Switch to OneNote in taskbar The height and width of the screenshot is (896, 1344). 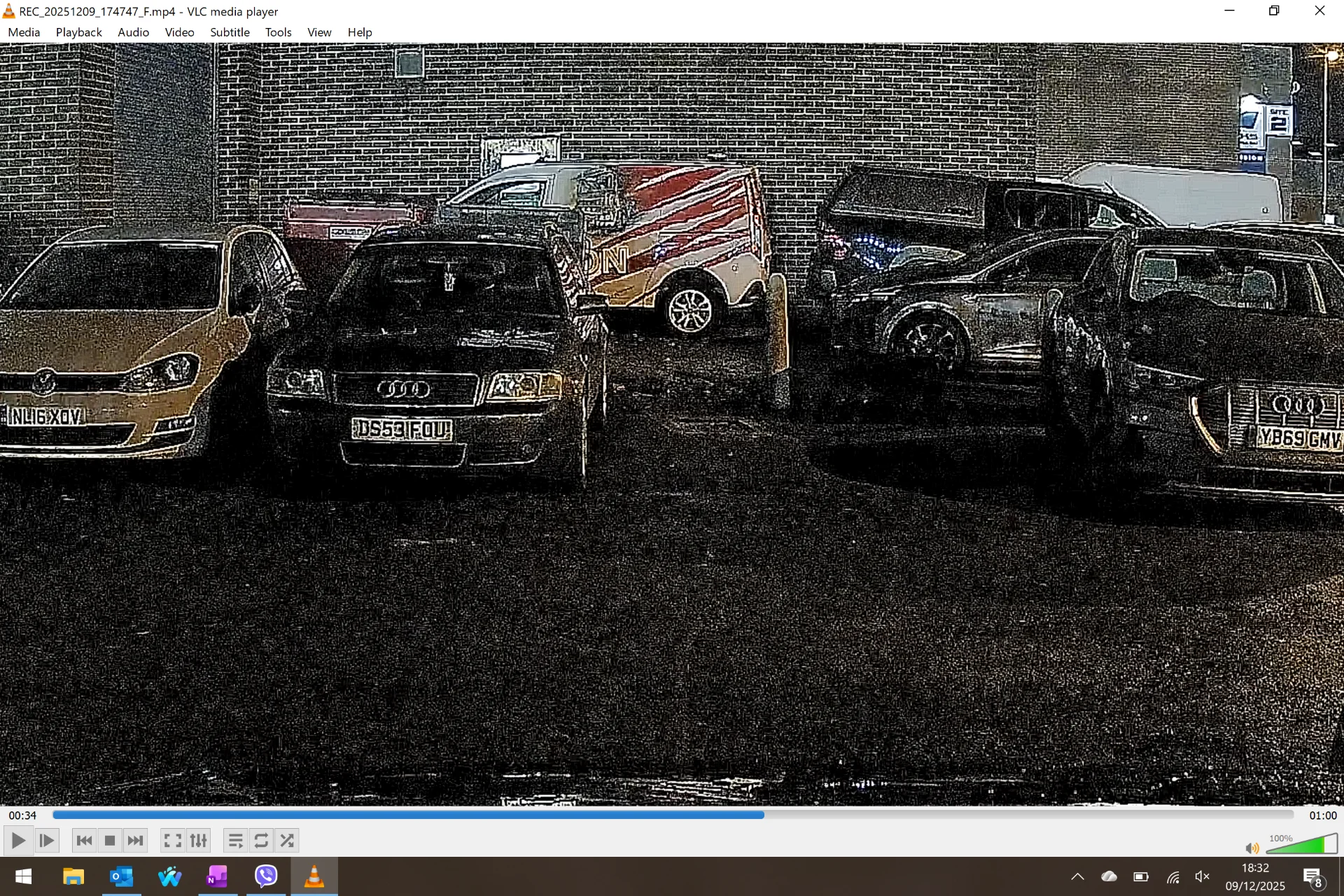coord(217,876)
